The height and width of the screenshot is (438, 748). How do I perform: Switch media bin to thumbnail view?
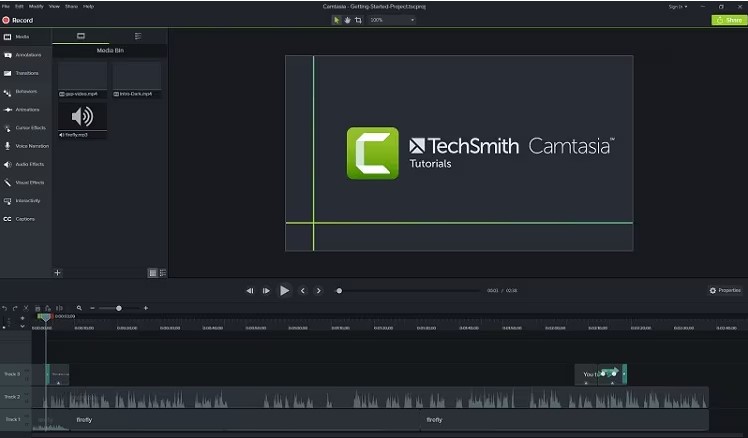pyautogui.click(x=153, y=273)
